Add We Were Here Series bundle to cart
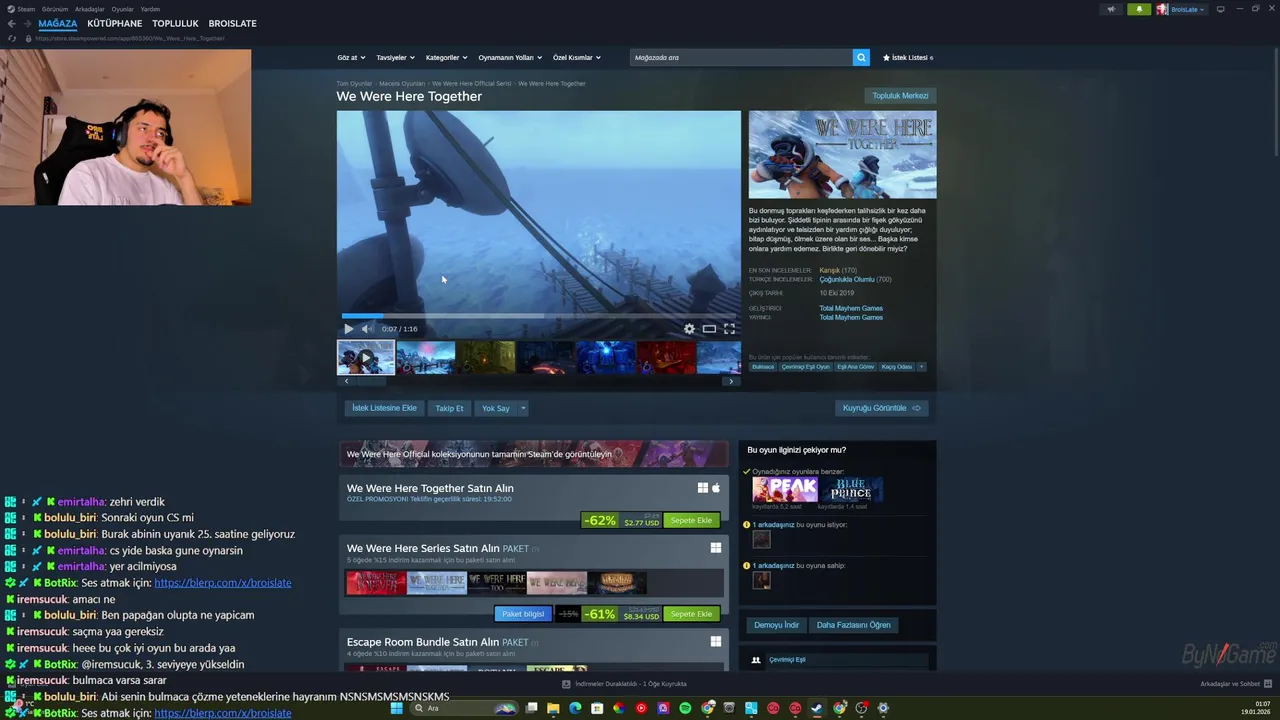Viewport: 1280px width, 720px height. point(691,614)
